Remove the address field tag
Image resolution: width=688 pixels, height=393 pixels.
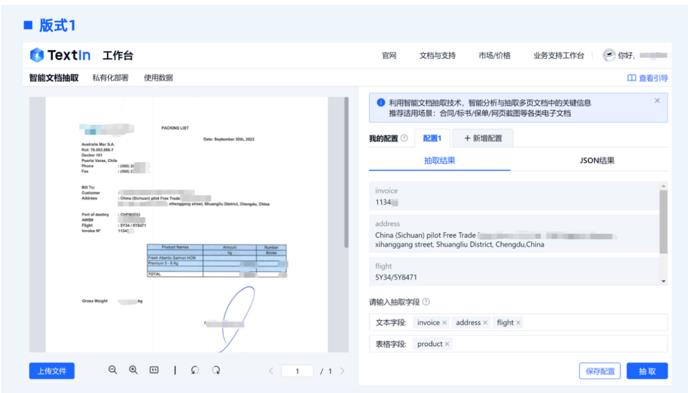[x=485, y=323]
